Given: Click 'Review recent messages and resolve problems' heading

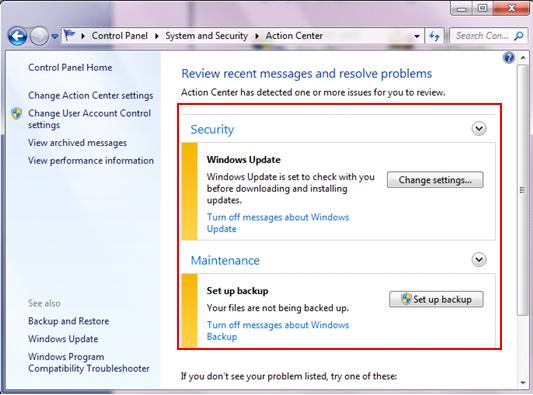Looking at the screenshot, I should coord(307,74).
